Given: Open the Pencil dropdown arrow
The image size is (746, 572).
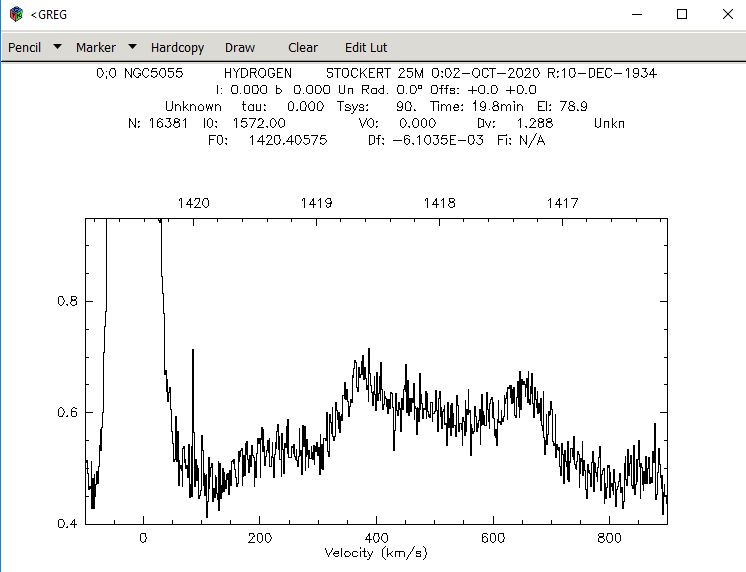Looking at the screenshot, I should [58, 47].
